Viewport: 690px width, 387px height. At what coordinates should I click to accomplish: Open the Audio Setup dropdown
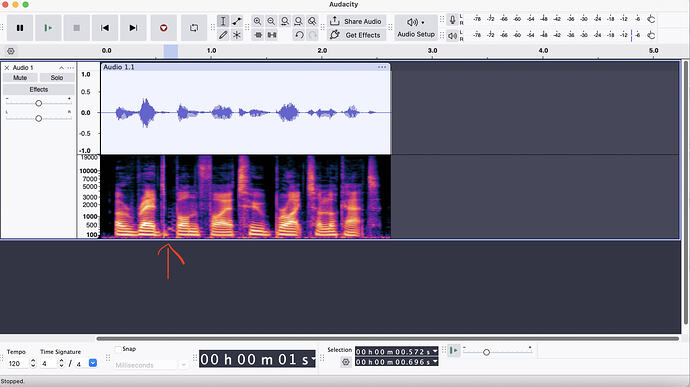416,28
